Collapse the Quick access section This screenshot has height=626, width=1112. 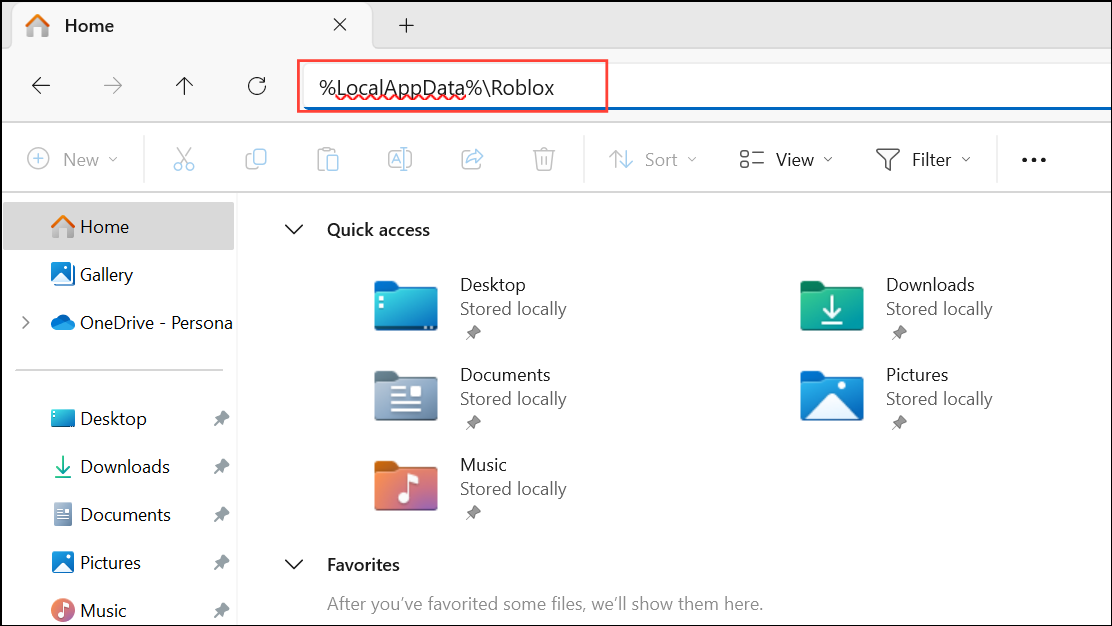294,230
